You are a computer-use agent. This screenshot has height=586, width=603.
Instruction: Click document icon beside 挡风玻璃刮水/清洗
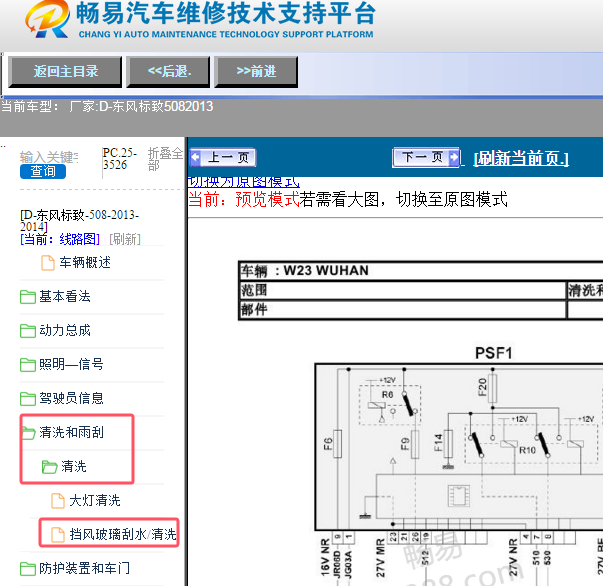(x=58, y=534)
